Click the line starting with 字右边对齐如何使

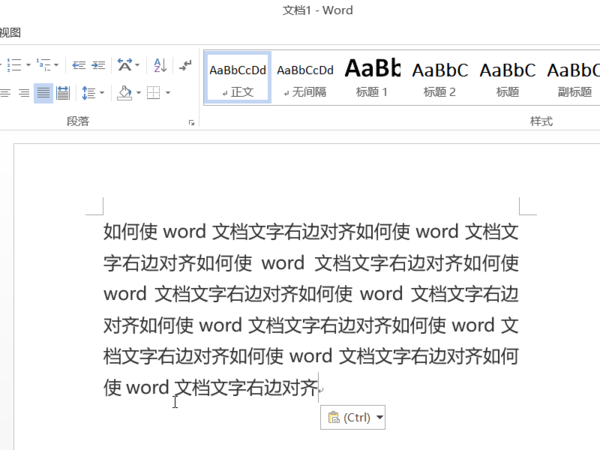311,263
